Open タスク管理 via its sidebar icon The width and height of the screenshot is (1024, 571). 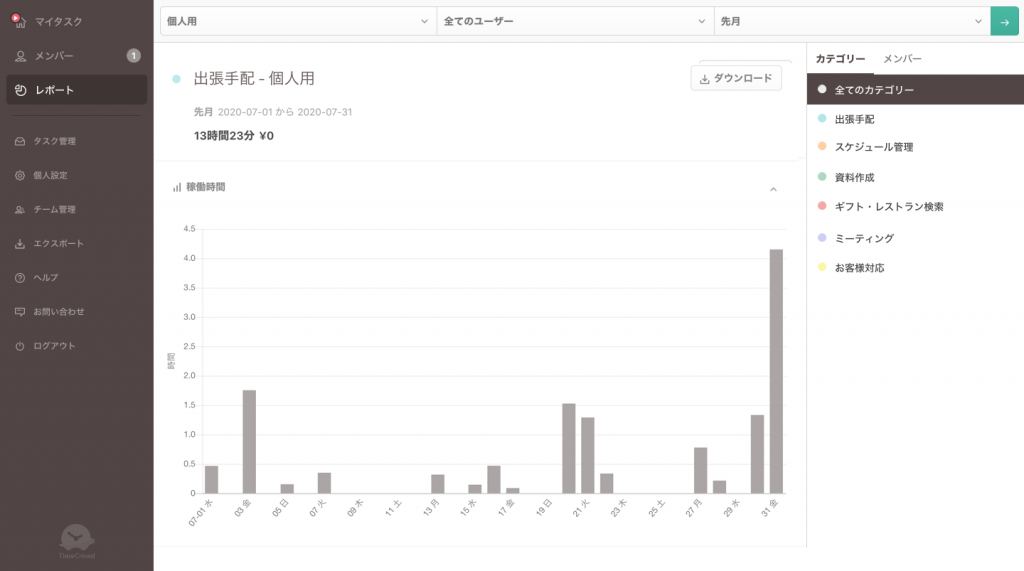pyautogui.click(x=20, y=141)
